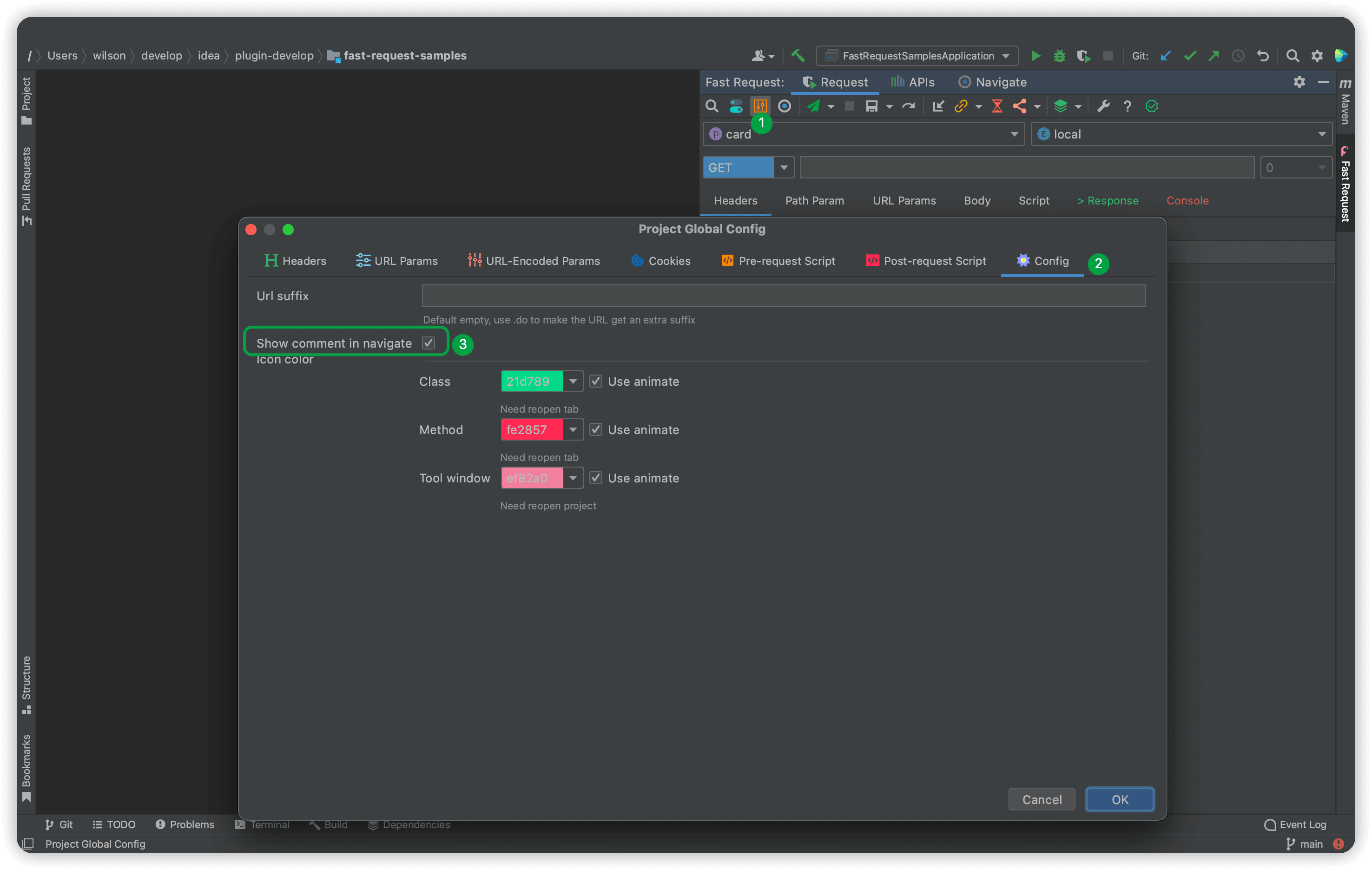Start debugging with the bug icon
The height and width of the screenshot is (870, 1372).
1059,55
